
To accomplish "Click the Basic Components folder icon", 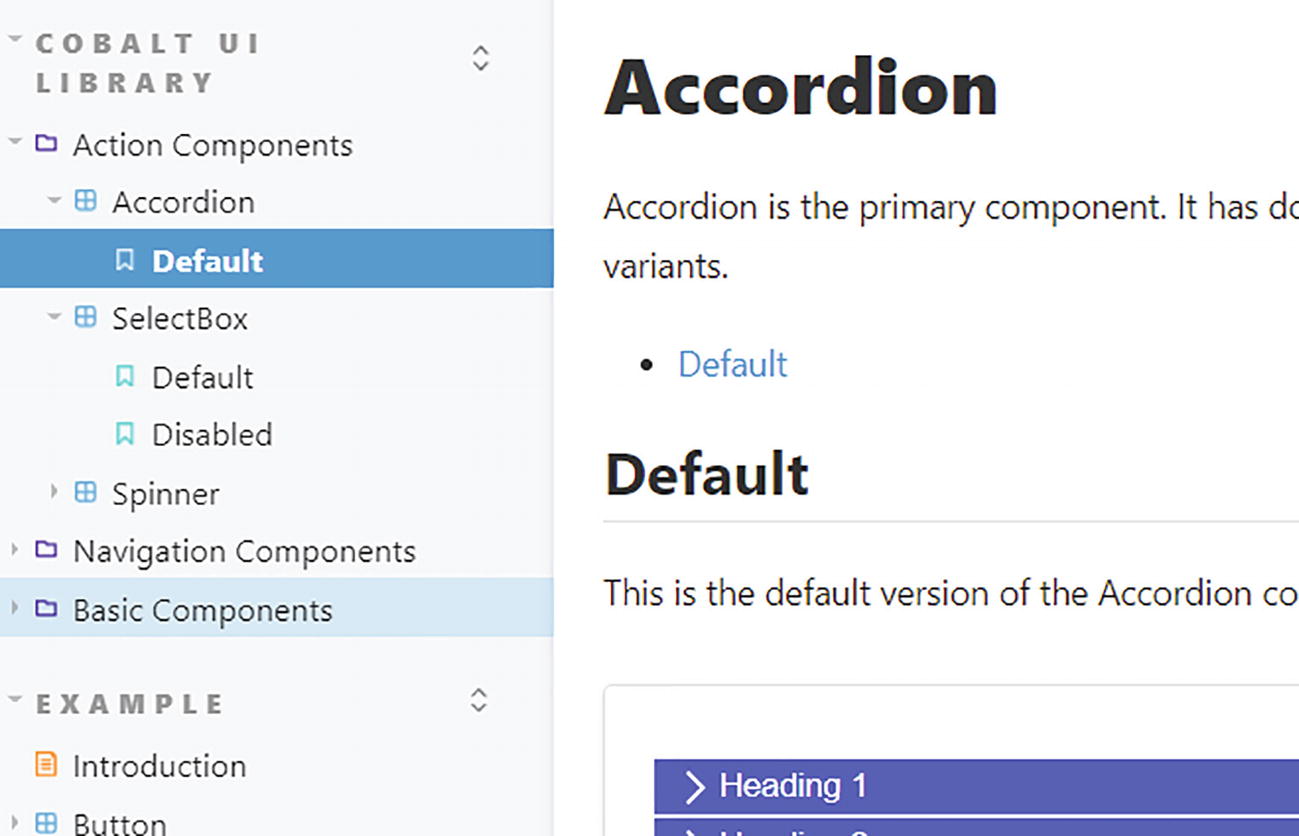I will click(46, 608).
